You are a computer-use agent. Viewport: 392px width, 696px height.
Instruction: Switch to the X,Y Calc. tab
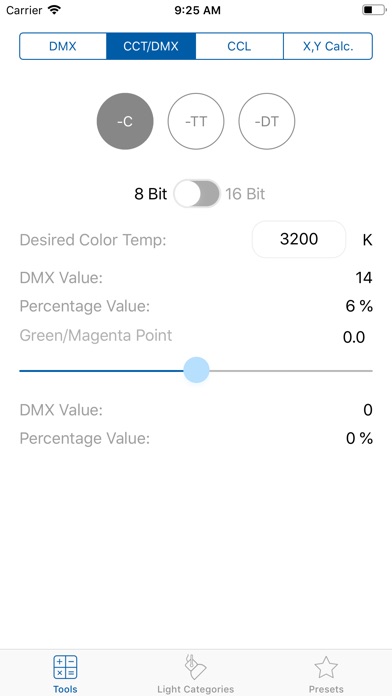pos(328,46)
